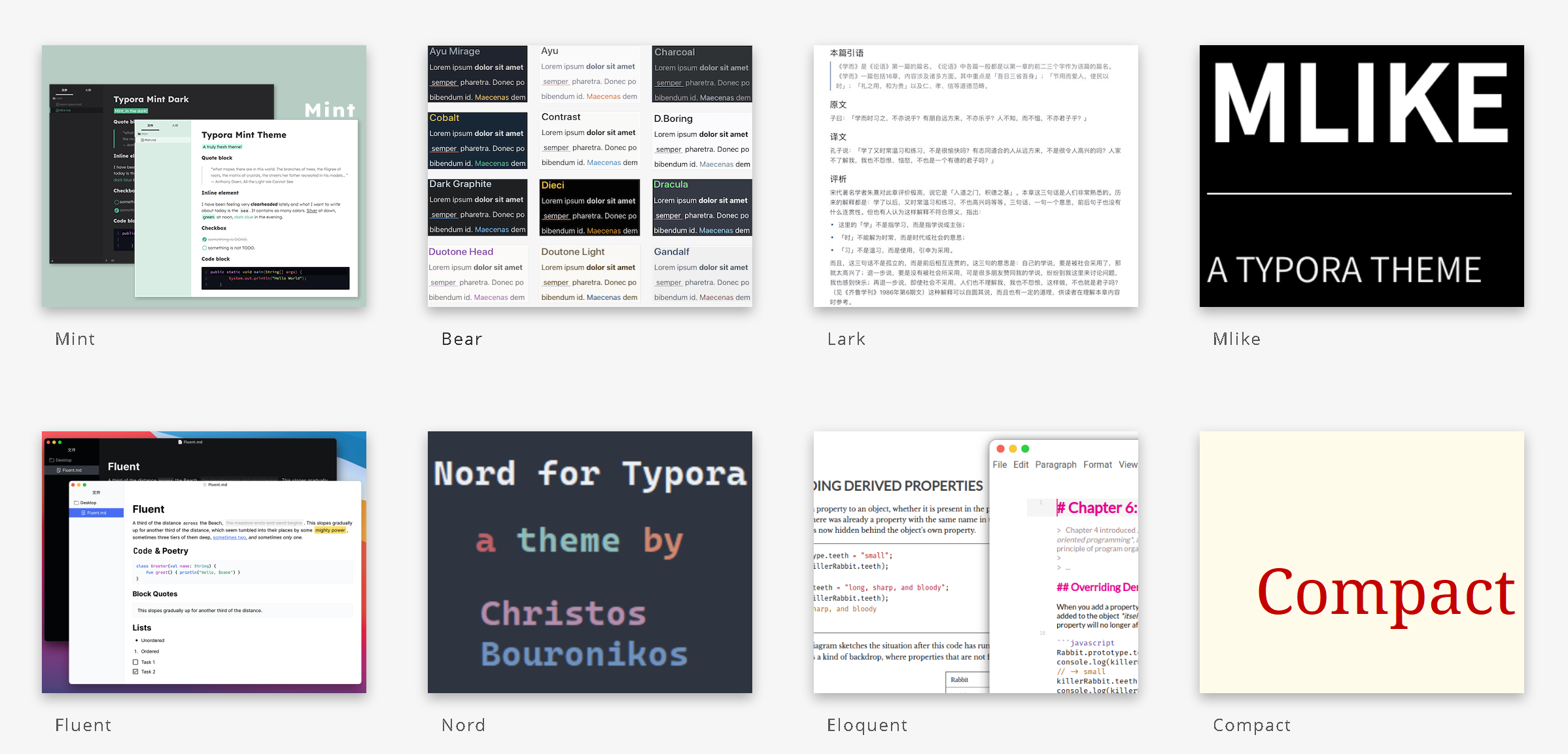Screen dimensions: 1568x754
Task: Click the Cobalt swatch in Bear preview
Action: coord(477,141)
